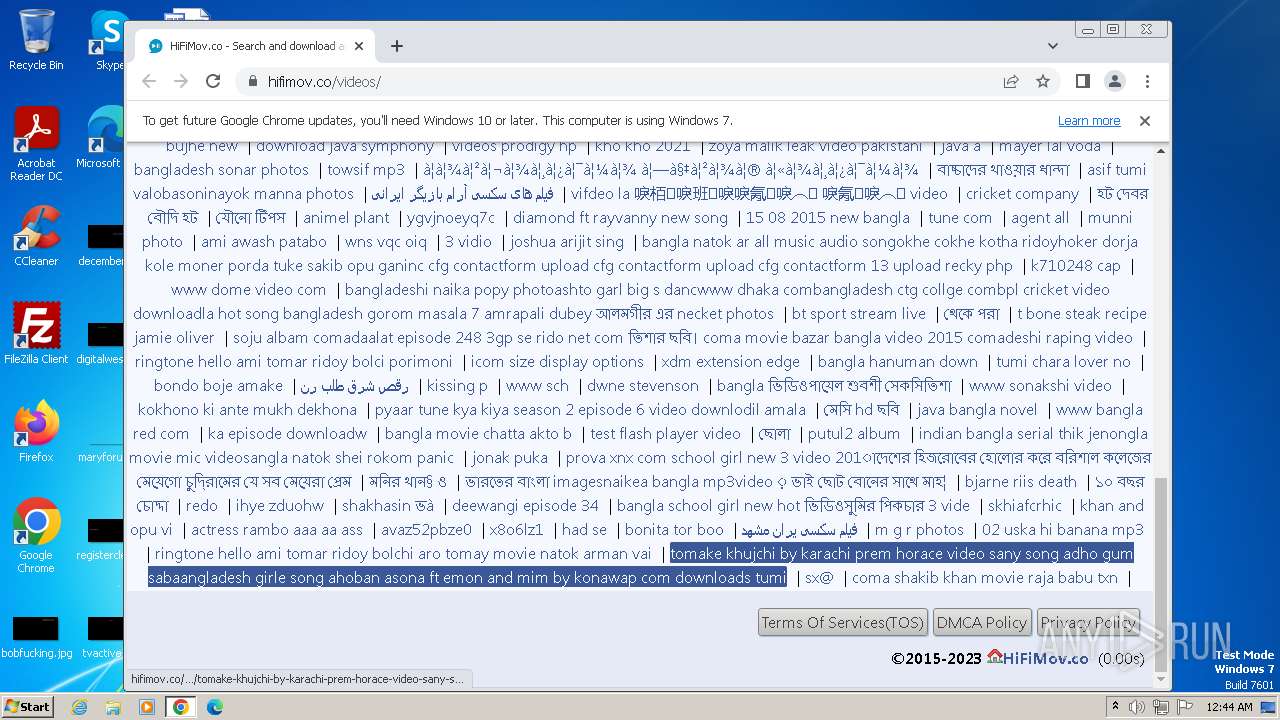Open 'deewangi episode 34' link
This screenshot has height=720, width=1280.
[x=525, y=505]
